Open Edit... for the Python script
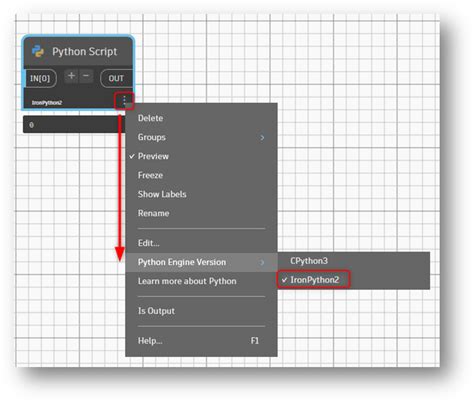The image size is (474, 402). tap(201, 243)
